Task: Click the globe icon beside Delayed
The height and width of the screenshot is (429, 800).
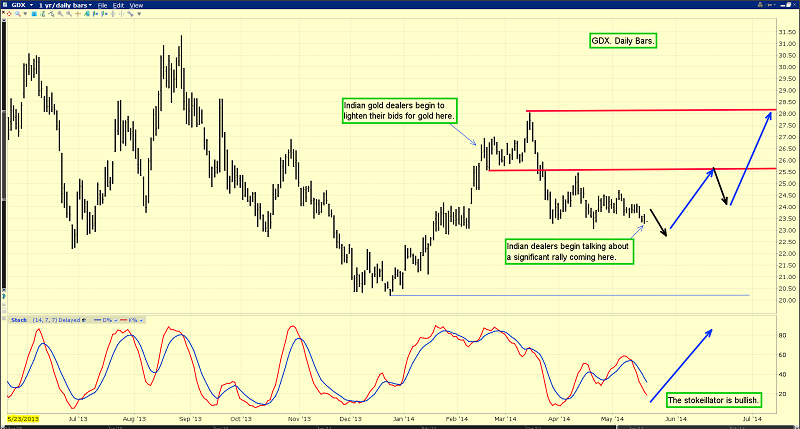Action: pos(84,320)
